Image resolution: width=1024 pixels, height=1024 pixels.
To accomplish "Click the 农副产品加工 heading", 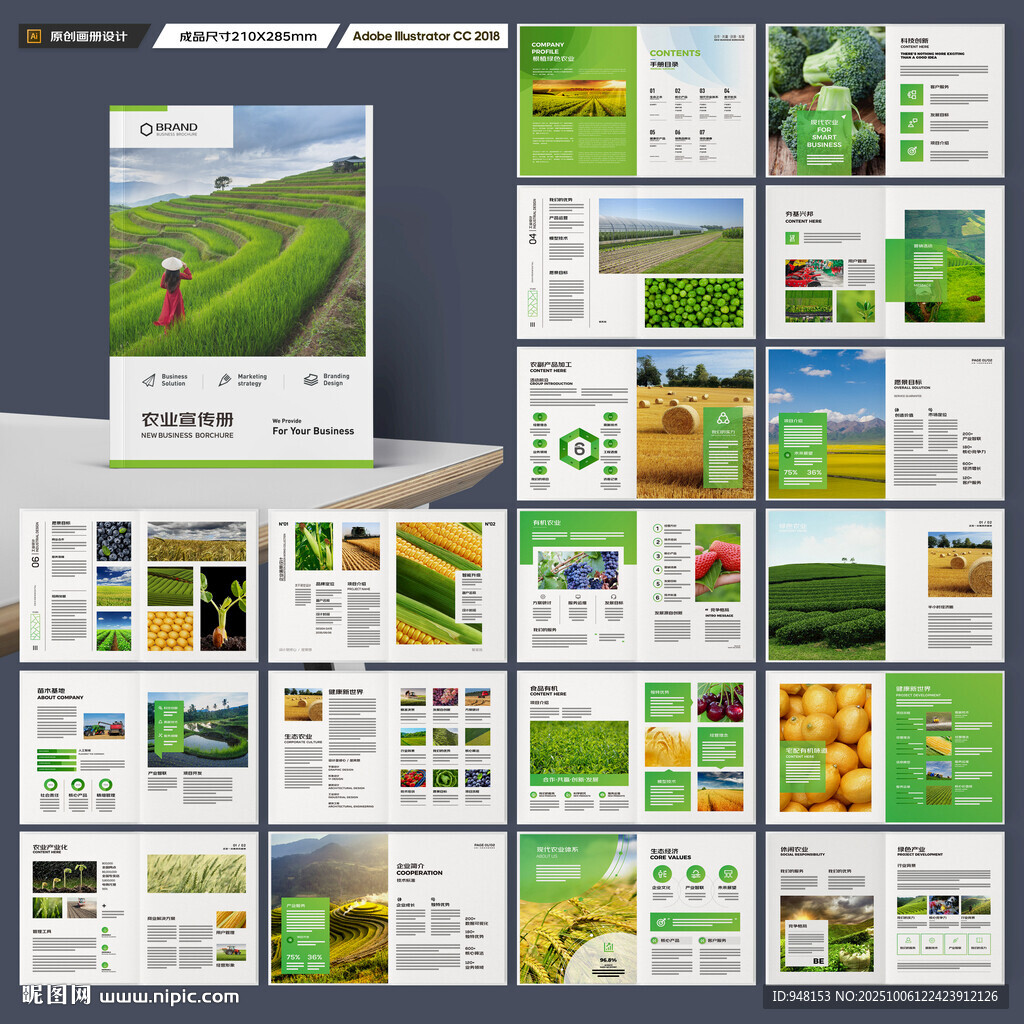I will pyautogui.click(x=551, y=364).
